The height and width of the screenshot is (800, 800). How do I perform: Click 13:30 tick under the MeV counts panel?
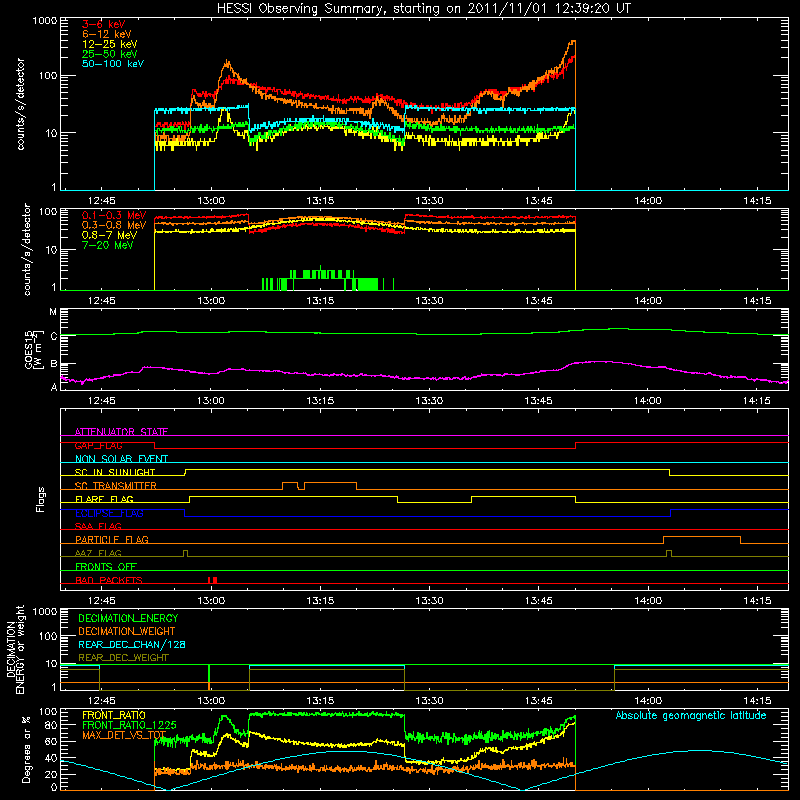[x=429, y=301]
